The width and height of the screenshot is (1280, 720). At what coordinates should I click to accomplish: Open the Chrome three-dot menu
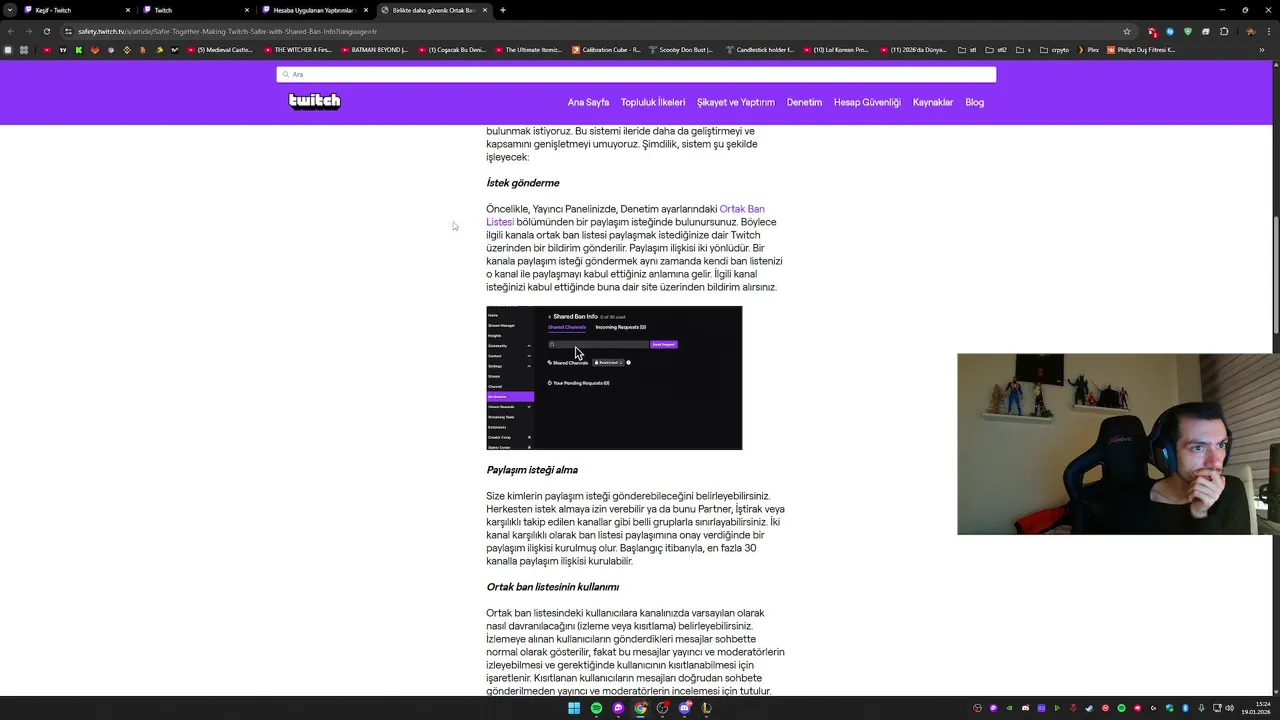point(1269,31)
